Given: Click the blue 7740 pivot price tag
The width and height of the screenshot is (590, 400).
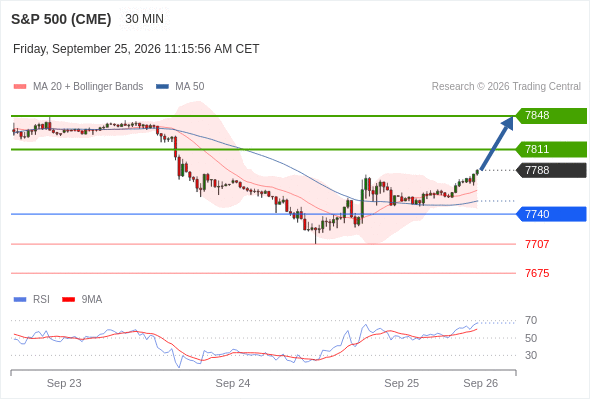Looking at the screenshot, I should pos(552,214).
